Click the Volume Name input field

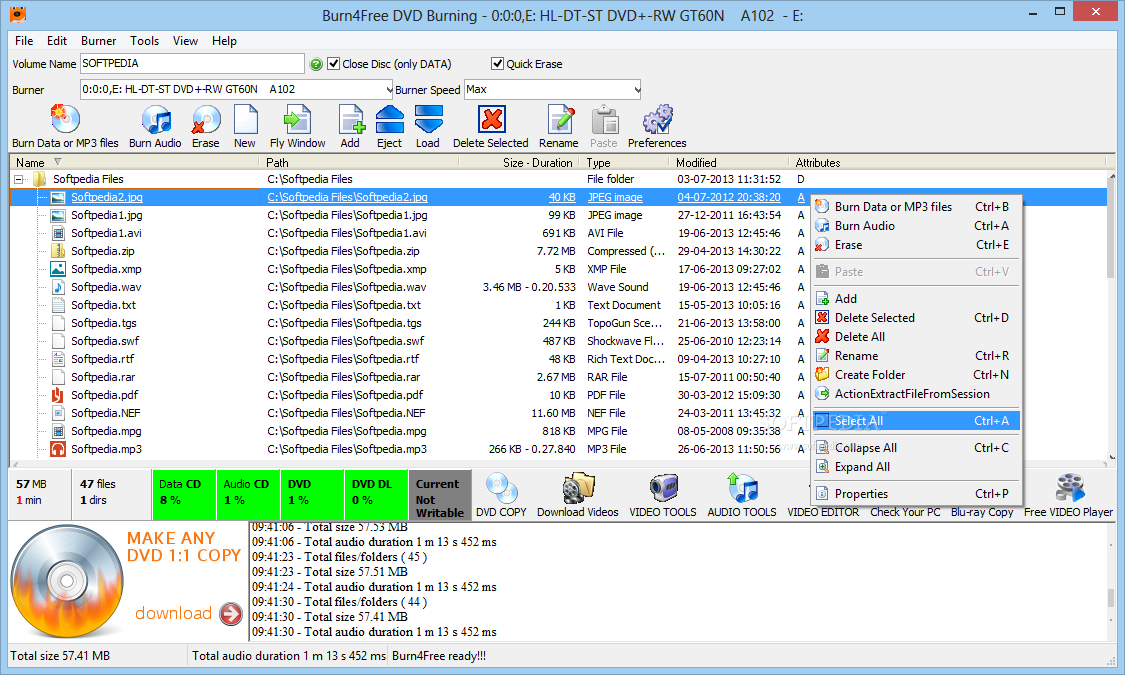pyautogui.click(x=192, y=63)
